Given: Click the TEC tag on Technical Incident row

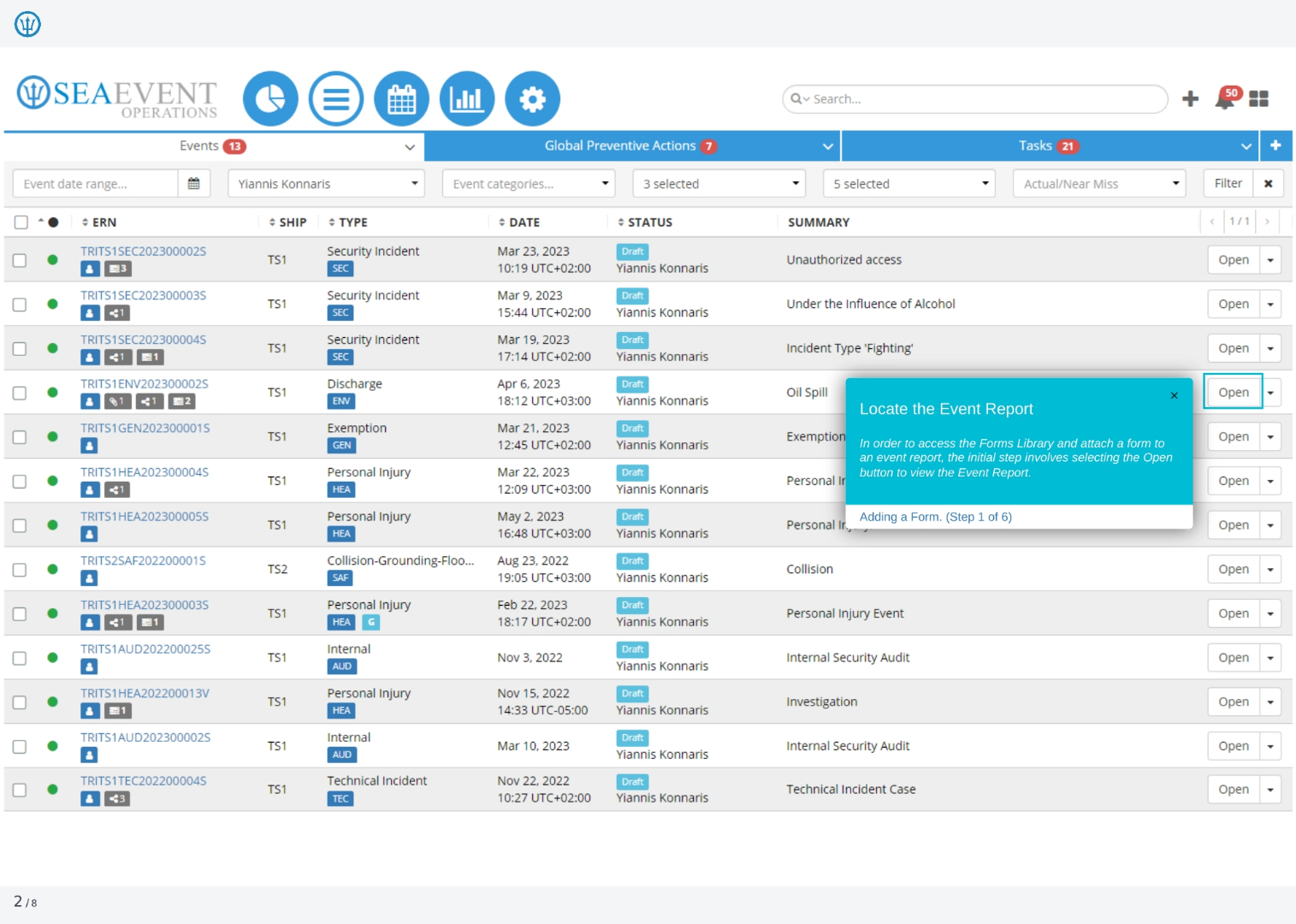Looking at the screenshot, I should point(340,799).
